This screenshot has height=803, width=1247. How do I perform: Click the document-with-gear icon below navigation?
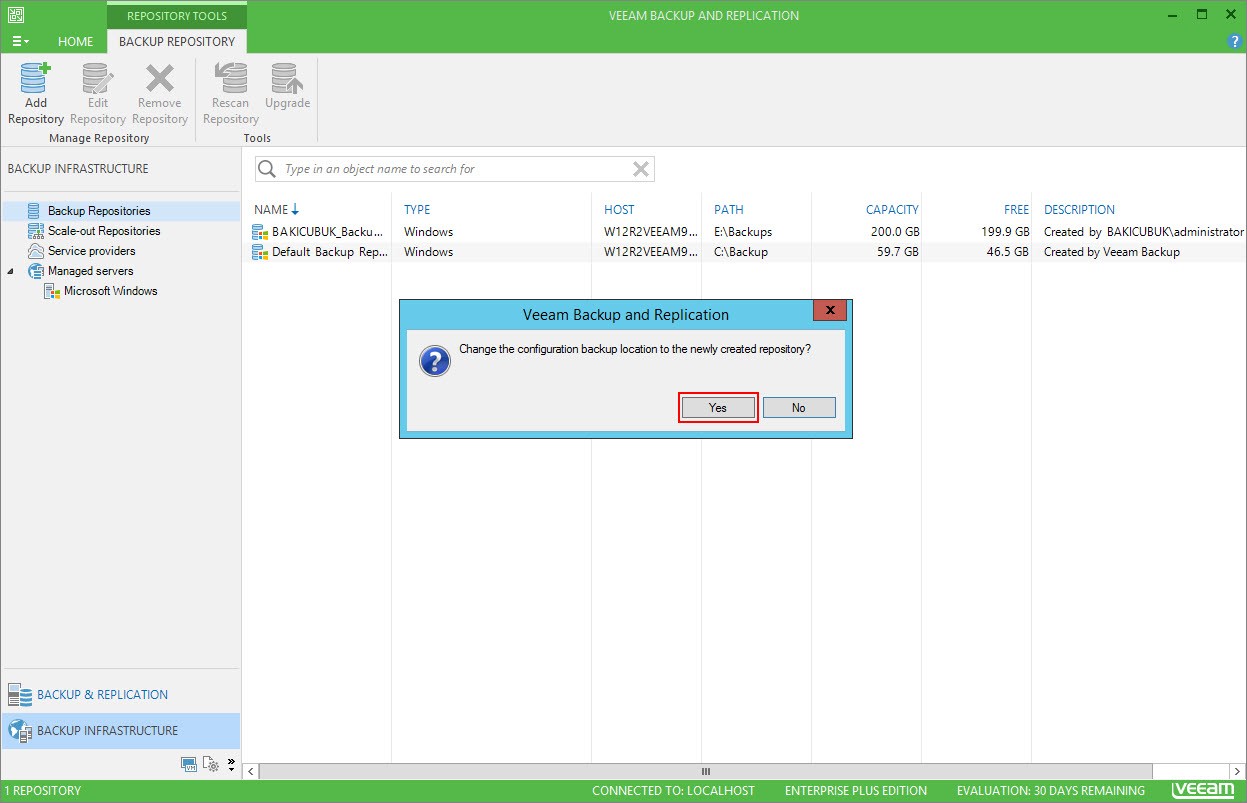click(211, 765)
